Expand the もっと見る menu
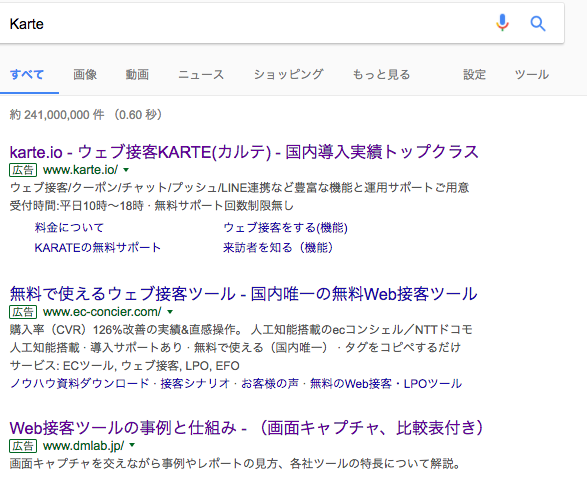This screenshot has height=493, width=587. (381, 74)
